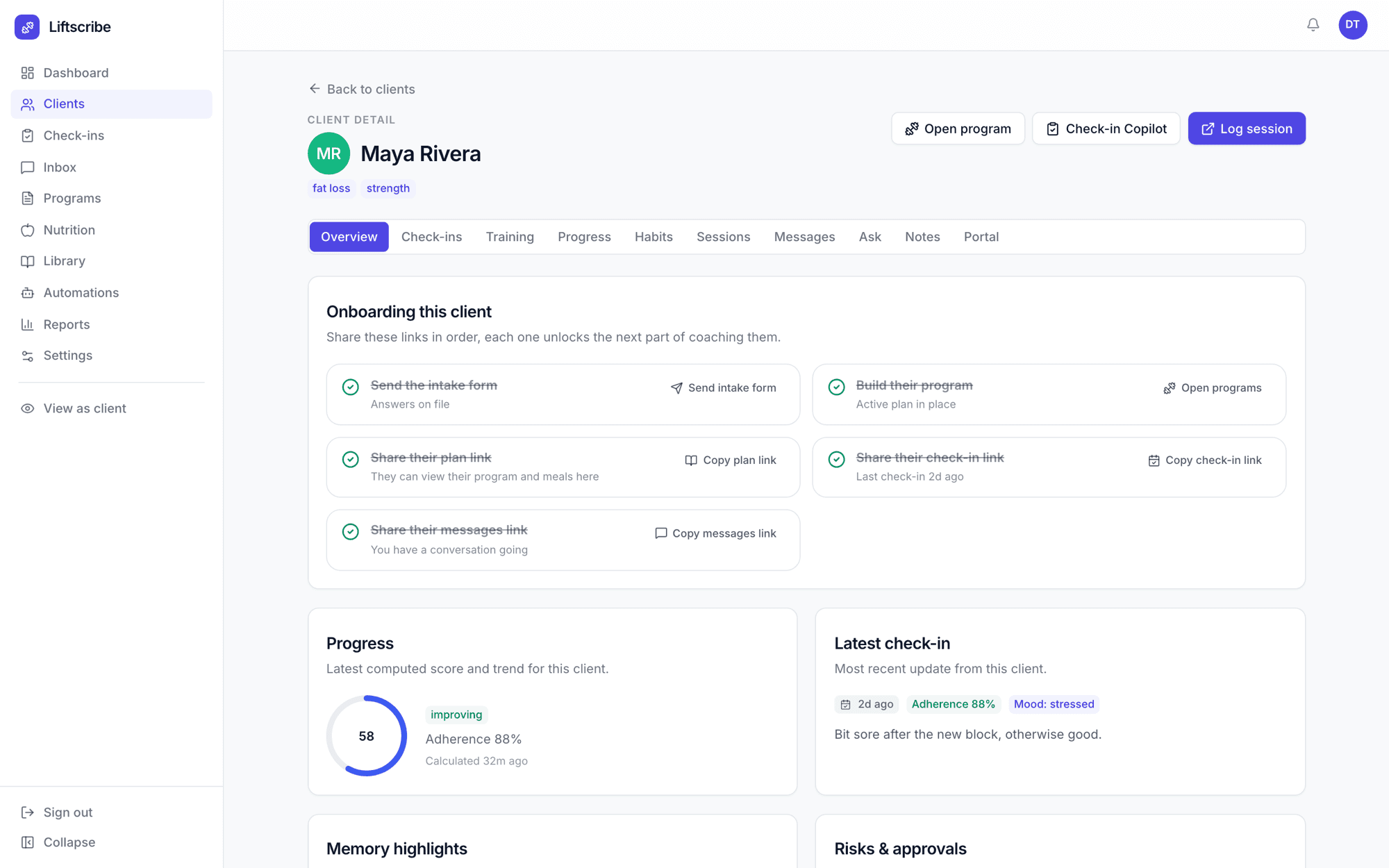Viewport: 1389px width, 868px height.
Task: Copy check-in link
Action: (x=1205, y=460)
